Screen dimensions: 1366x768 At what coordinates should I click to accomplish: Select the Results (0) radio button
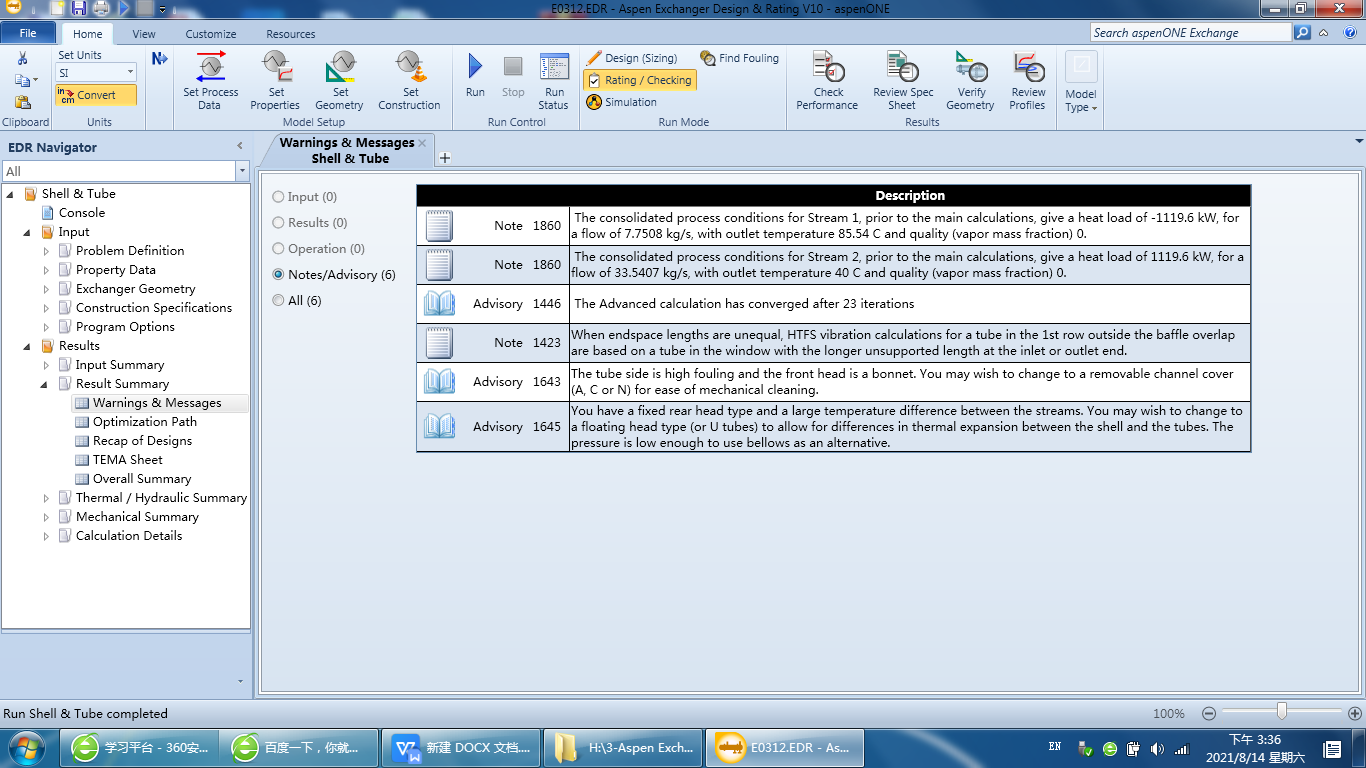pyautogui.click(x=279, y=223)
